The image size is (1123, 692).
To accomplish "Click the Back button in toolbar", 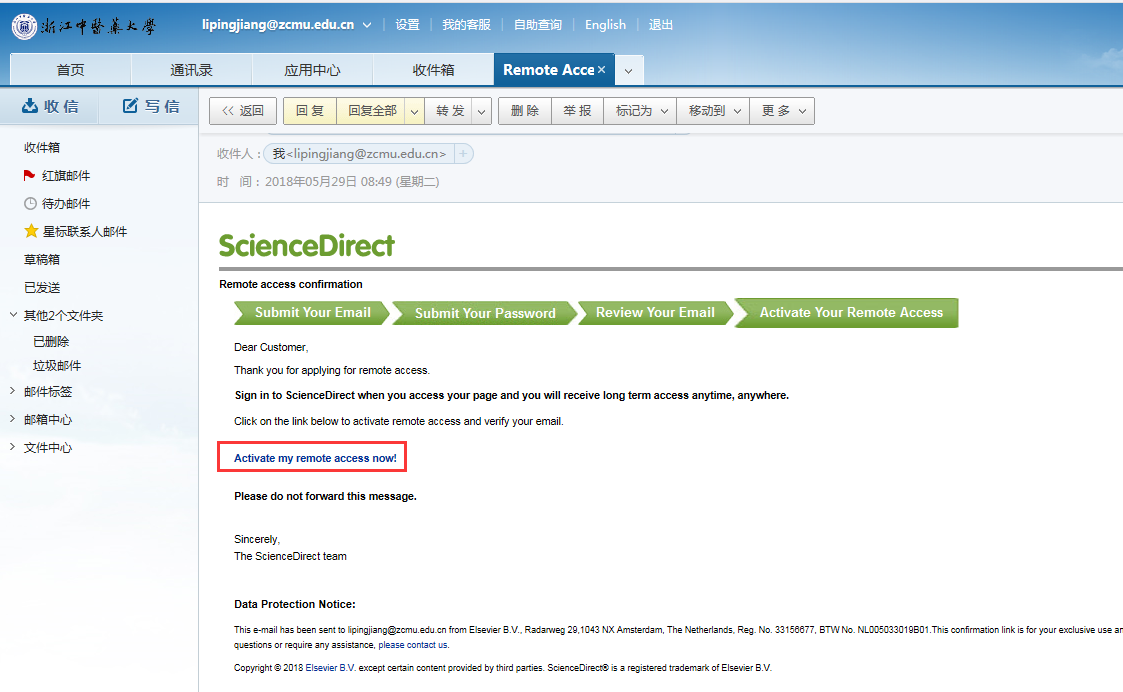I will (243, 111).
